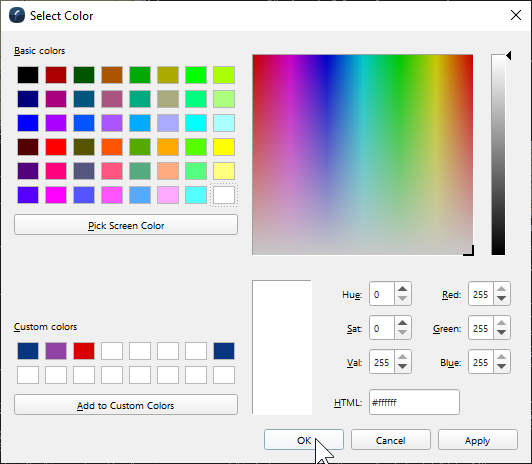Decrease the Green value with down arrow
This screenshot has width=532, height=464.
501,332
